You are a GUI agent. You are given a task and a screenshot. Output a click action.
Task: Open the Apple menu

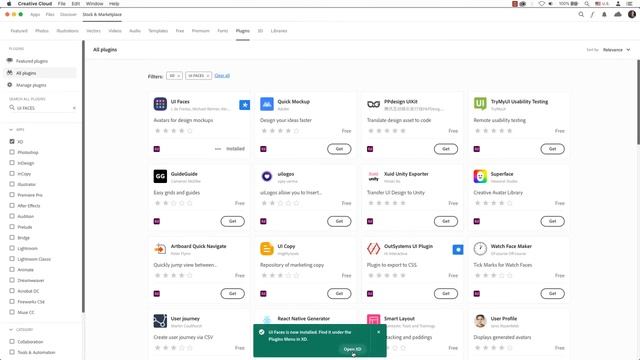click(9, 4)
